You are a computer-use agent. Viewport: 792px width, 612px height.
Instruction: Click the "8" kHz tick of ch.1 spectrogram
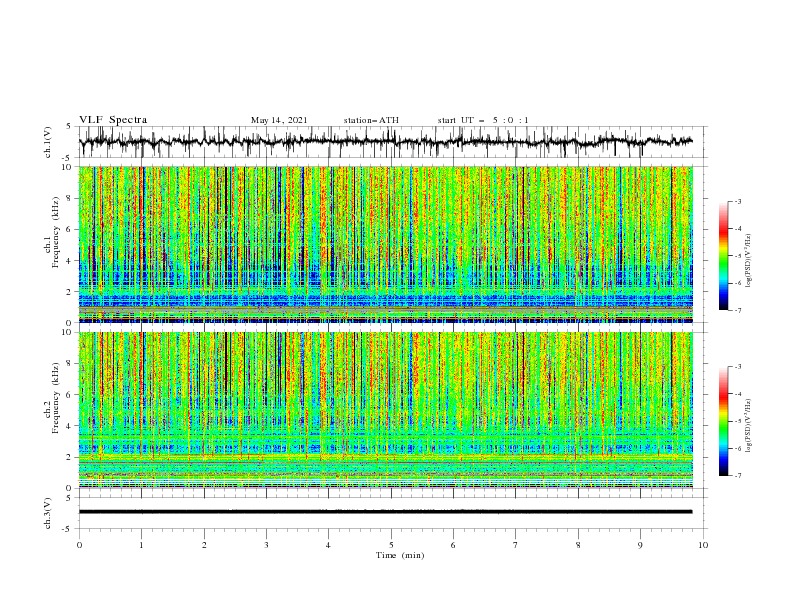coord(69,198)
